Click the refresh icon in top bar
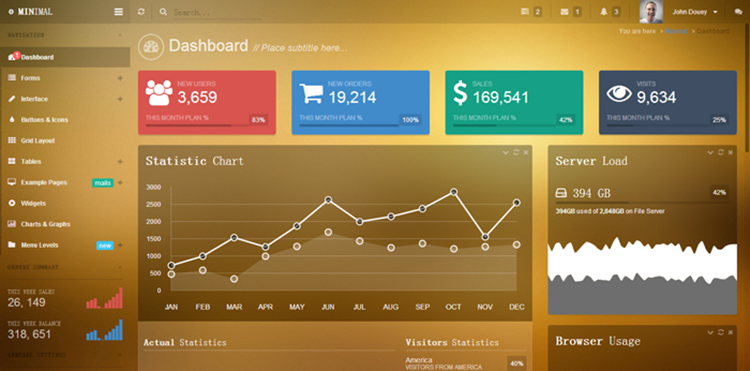This screenshot has height=371, width=750. coord(141,12)
